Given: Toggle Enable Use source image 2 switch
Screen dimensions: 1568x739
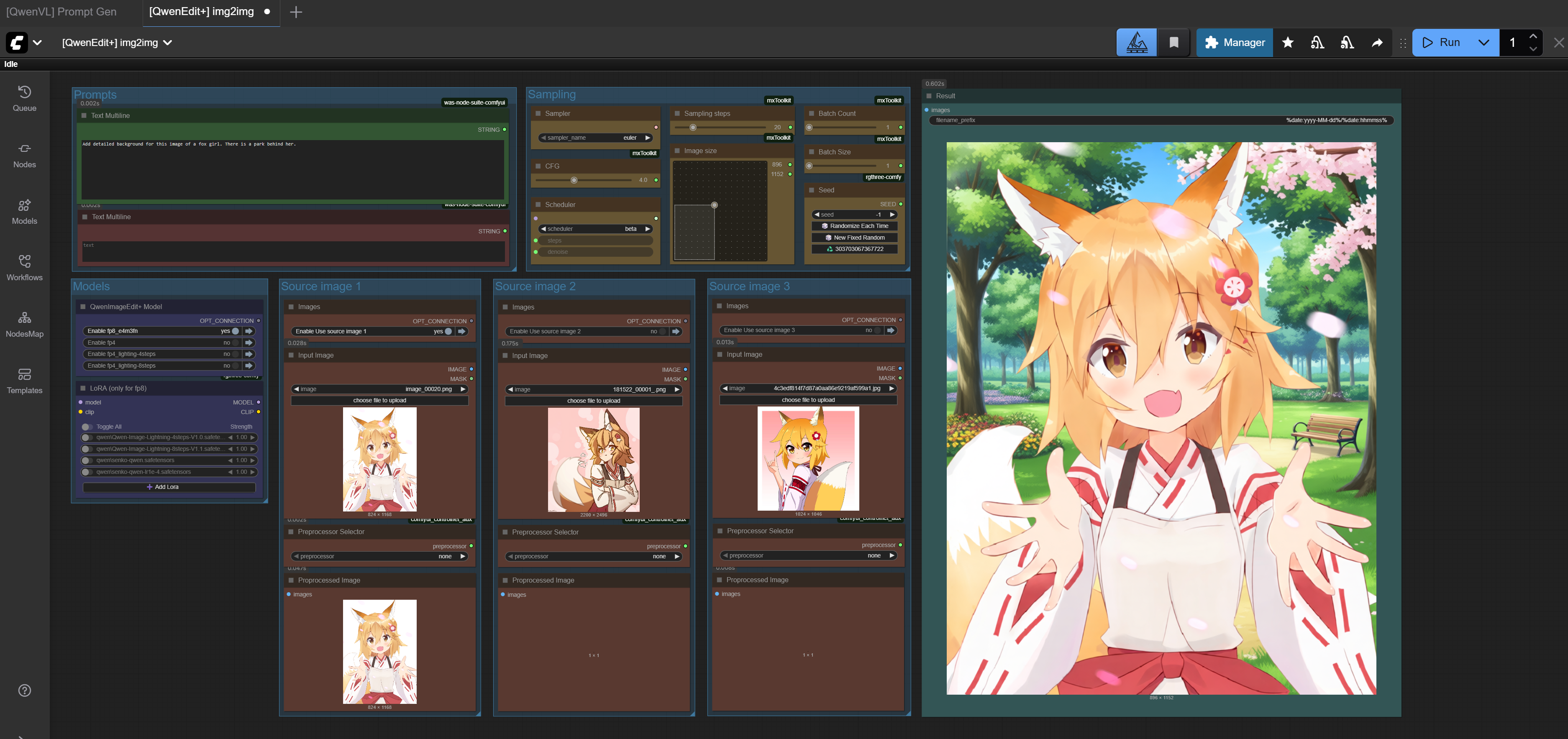Looking at the screenshot, I should (x=663, y=332).
